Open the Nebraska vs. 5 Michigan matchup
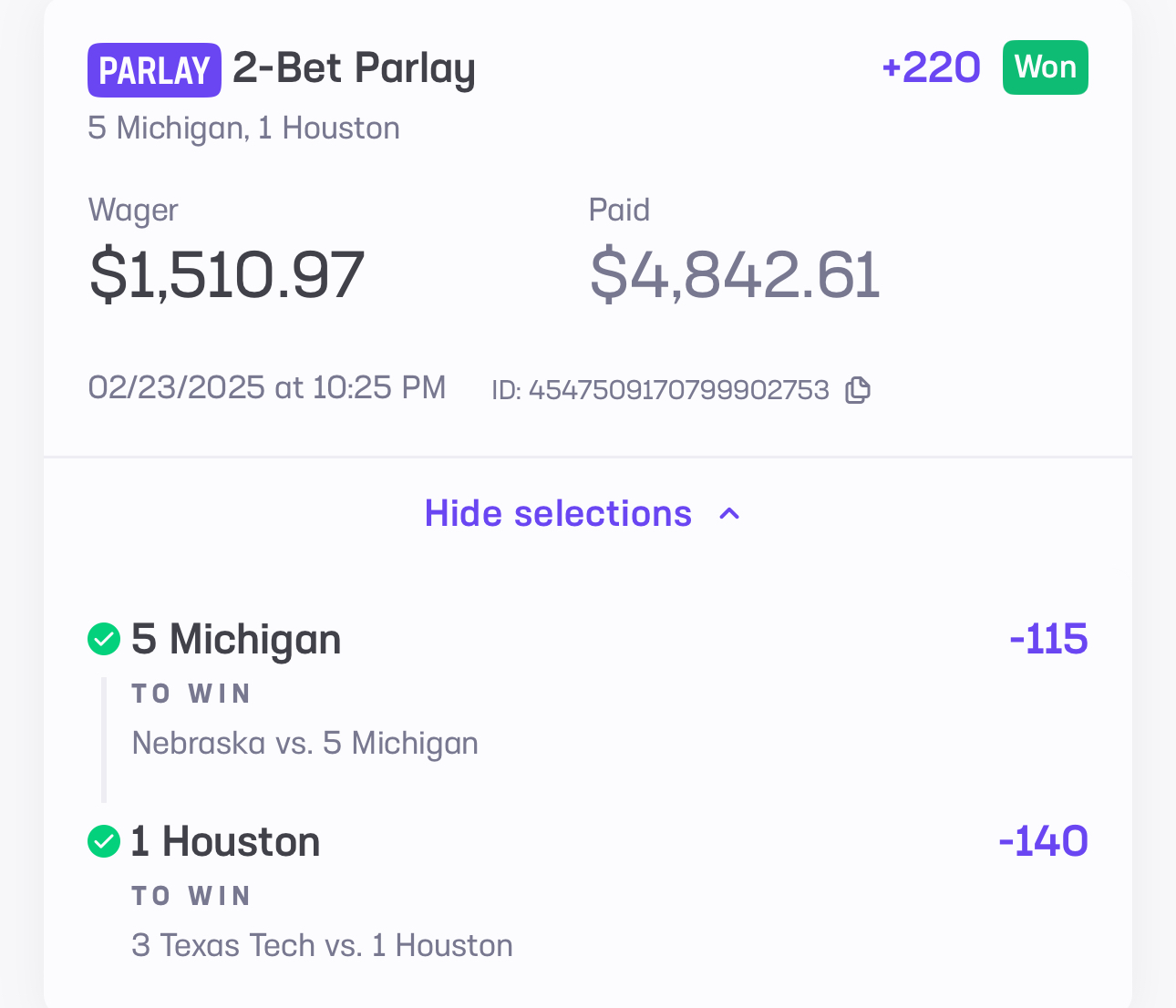Screen dimensions: 1176x1008 pyautogui.click(x=305, y=744)
